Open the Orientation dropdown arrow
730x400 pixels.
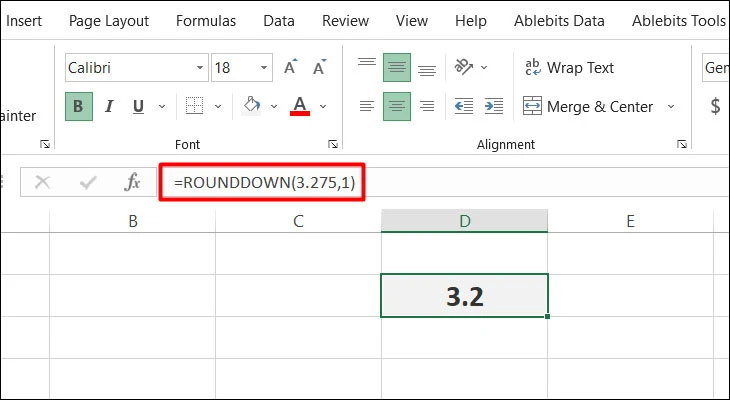pos(484,68)
